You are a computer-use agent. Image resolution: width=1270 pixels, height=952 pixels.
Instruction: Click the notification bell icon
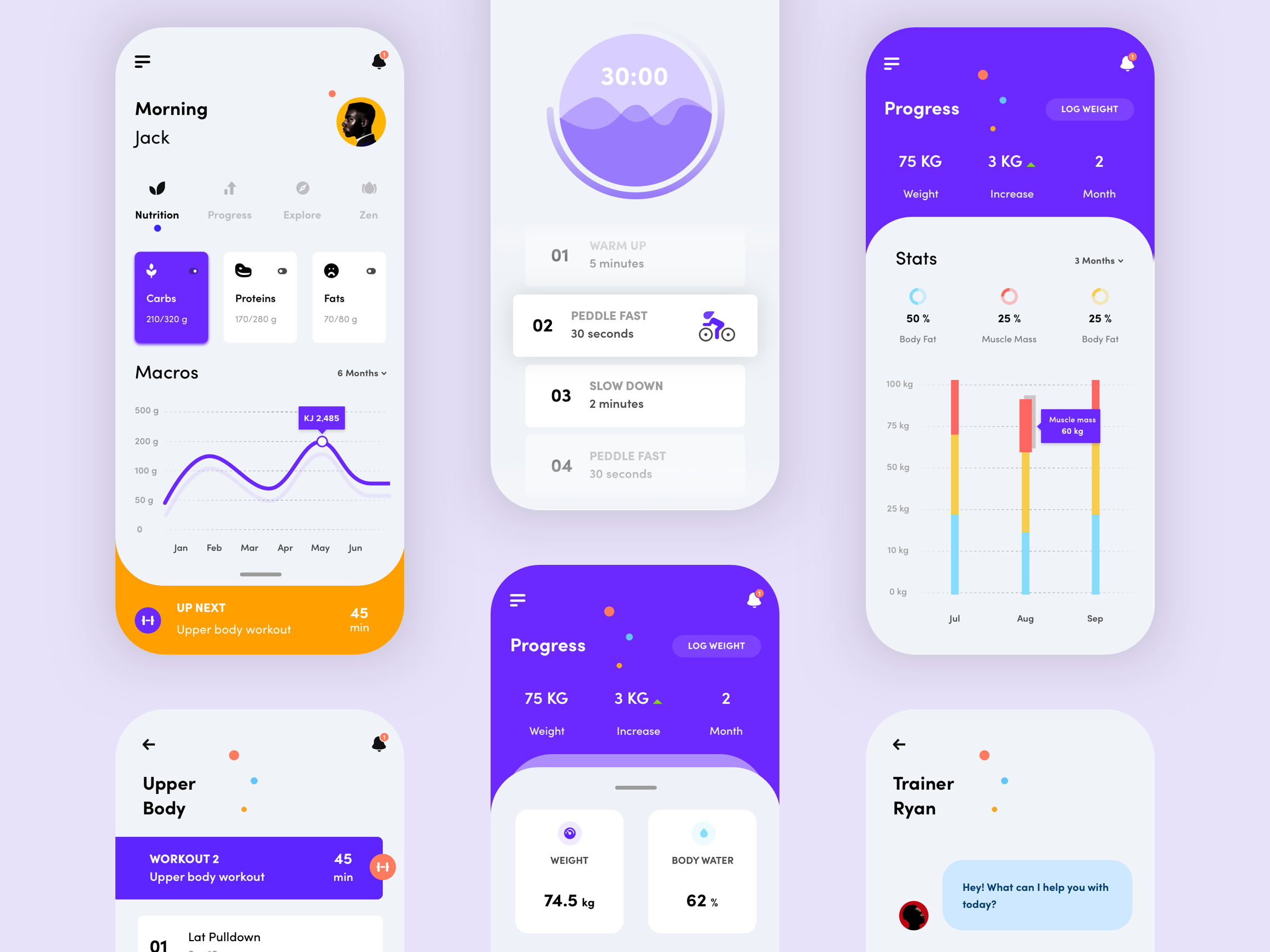(379, 62)
